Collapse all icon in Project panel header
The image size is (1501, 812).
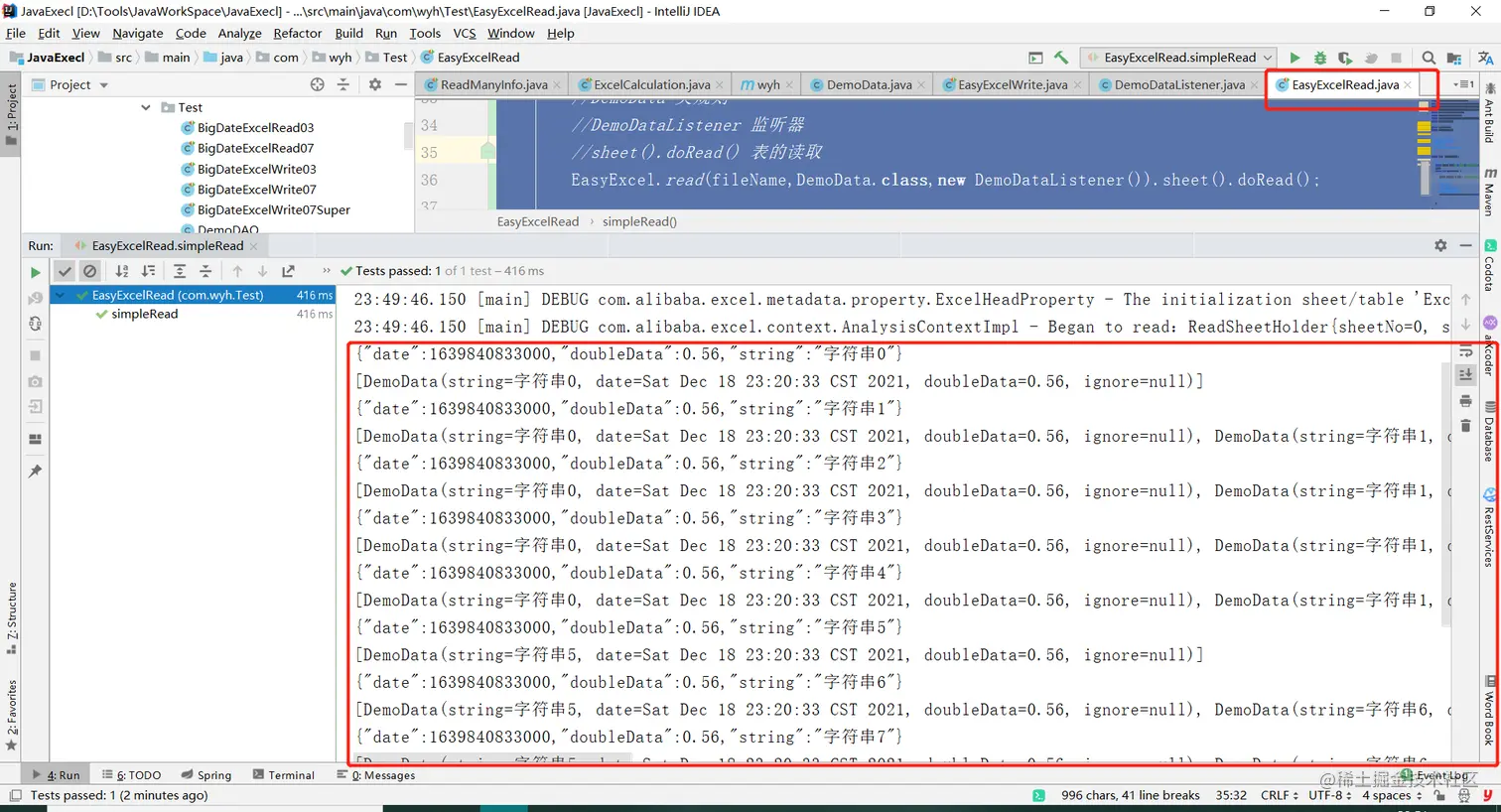pyautogui.click(x=343, y=84)
